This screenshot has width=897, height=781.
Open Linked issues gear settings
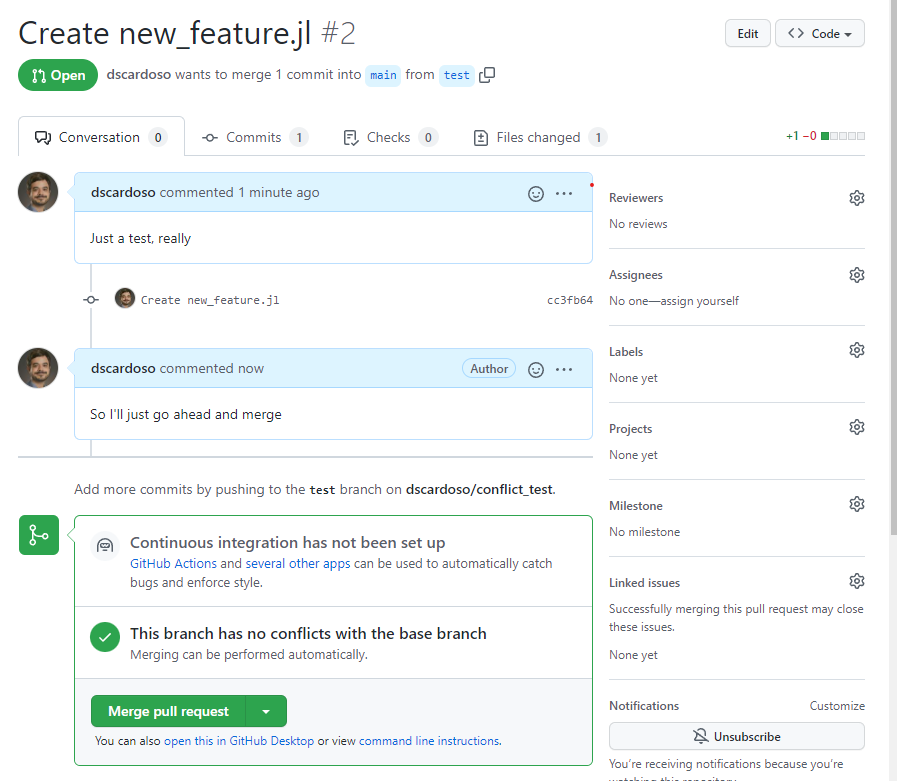click(x=856, y=581)
